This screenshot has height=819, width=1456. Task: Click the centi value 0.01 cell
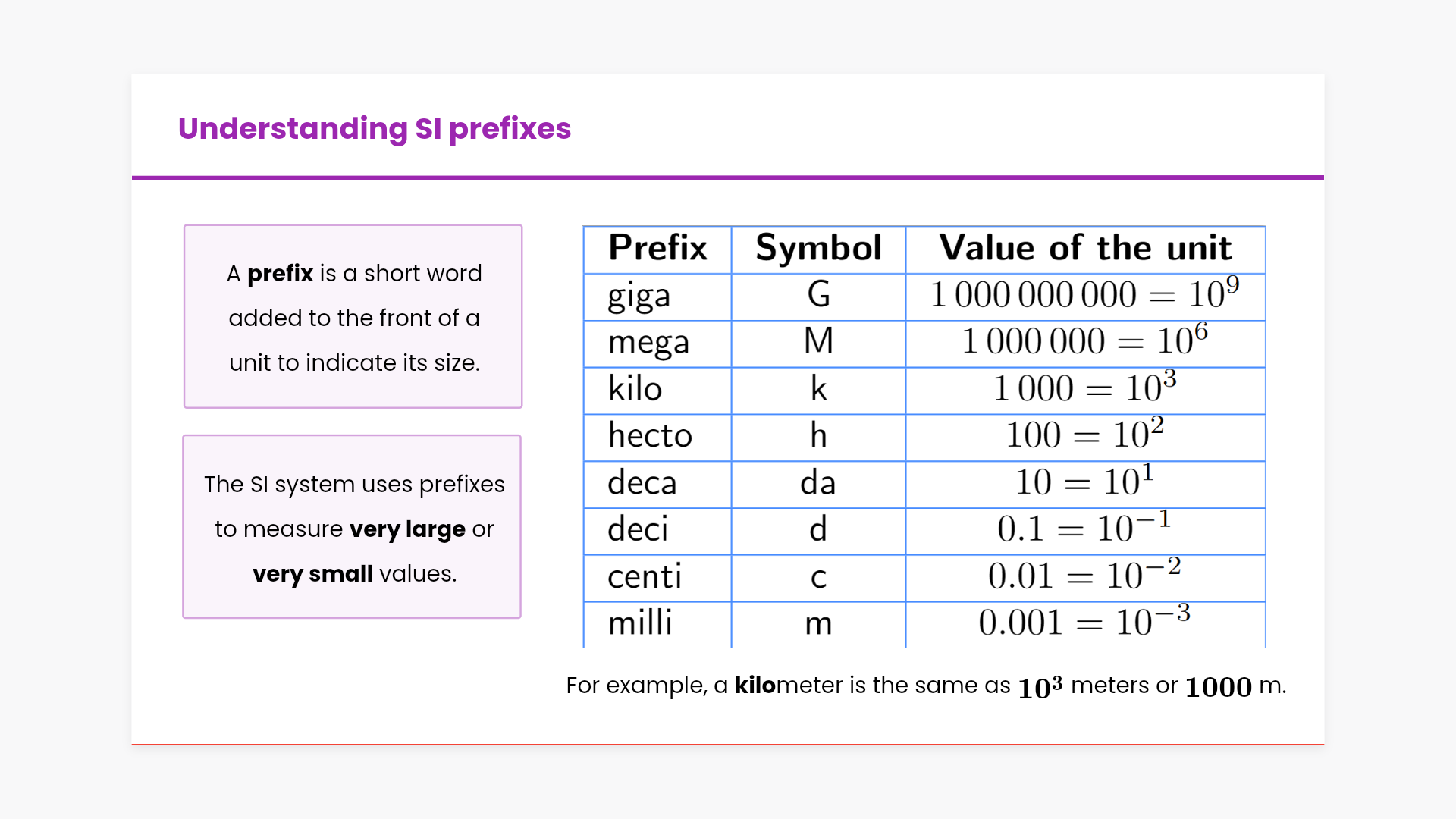click(x=1085, y=576)
